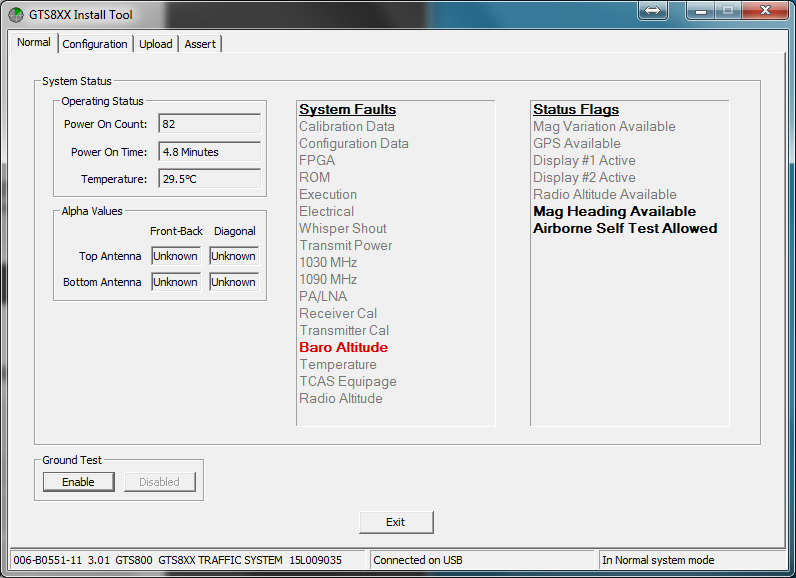Click the Display #2 Active flag
The image size is (796, 578).
tap(584, 178)
